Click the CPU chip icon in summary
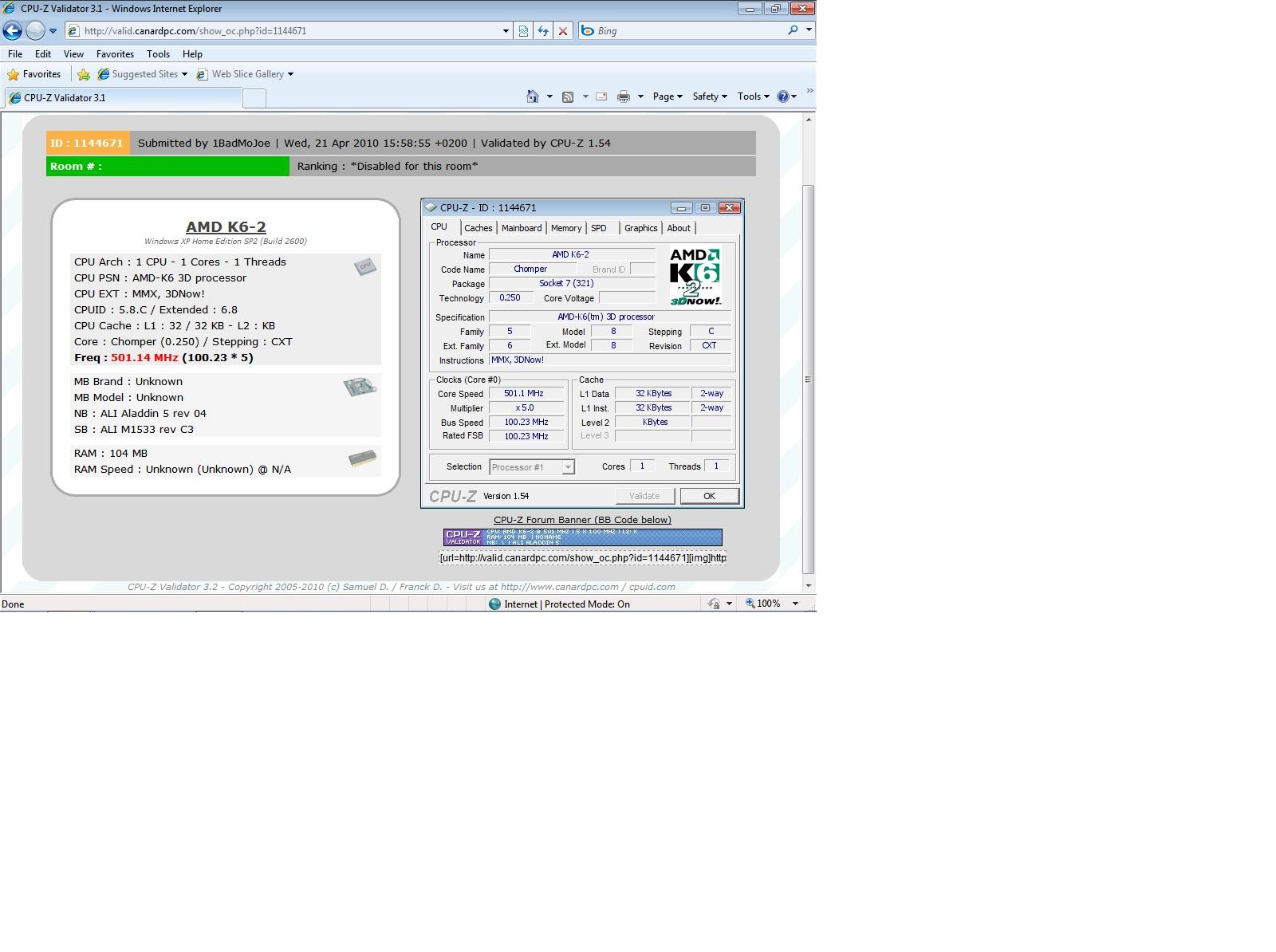Screen dimensions: 1276x952 click(365, 266)
